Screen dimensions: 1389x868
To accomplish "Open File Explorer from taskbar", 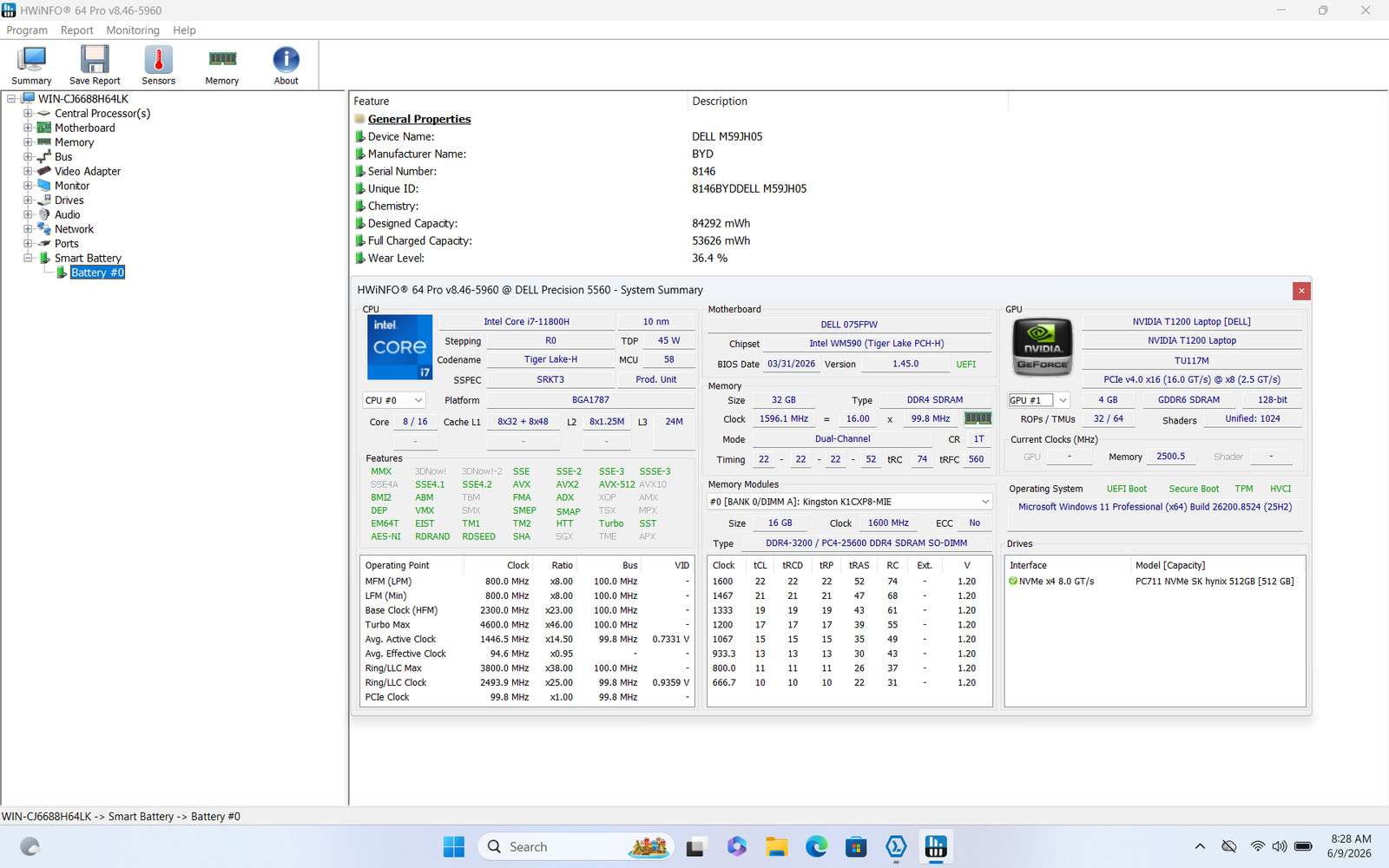I will click(x=776, y=846).
